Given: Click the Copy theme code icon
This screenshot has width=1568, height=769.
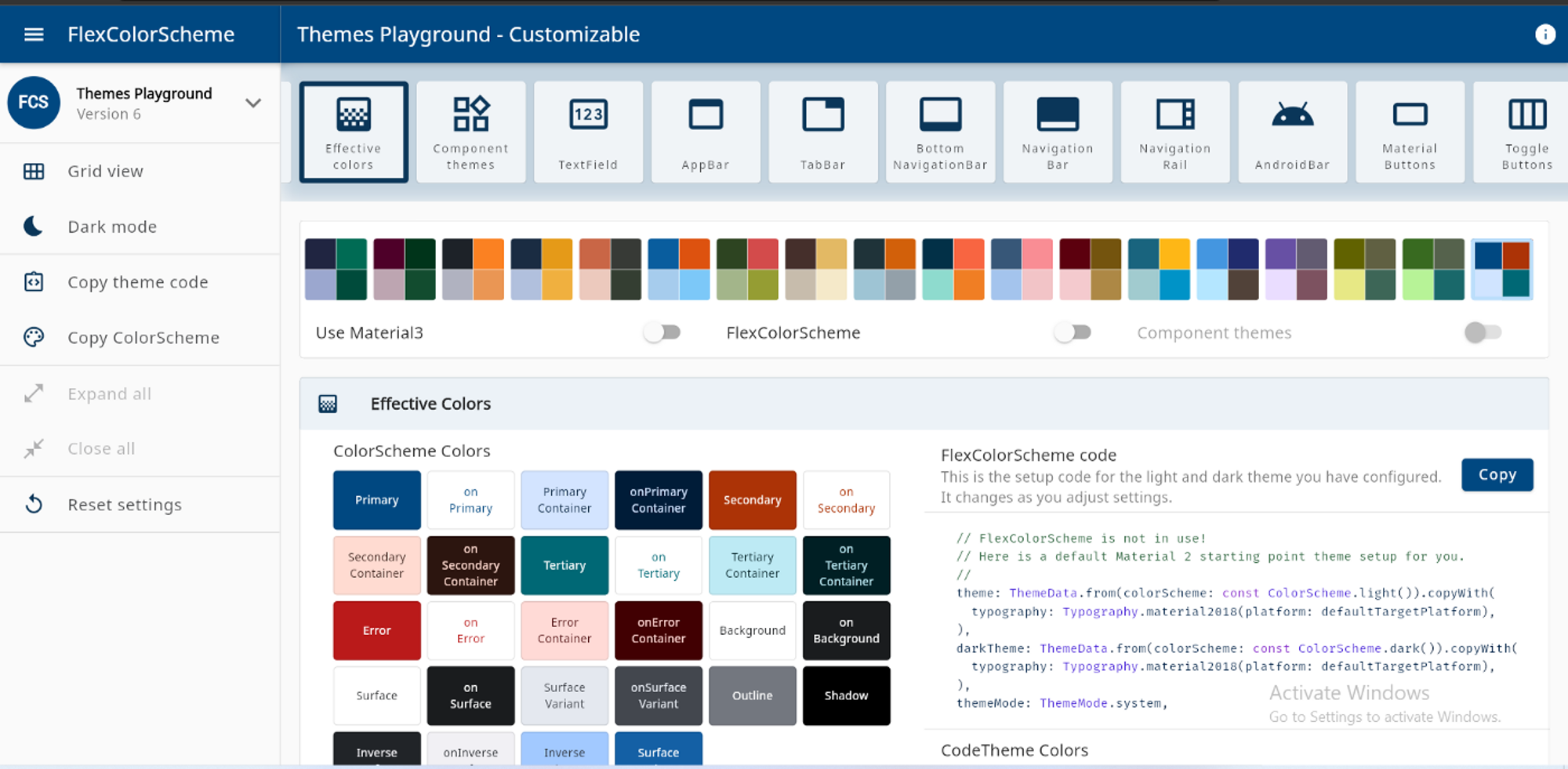Looking at the screenshot, I should (34, 282).
